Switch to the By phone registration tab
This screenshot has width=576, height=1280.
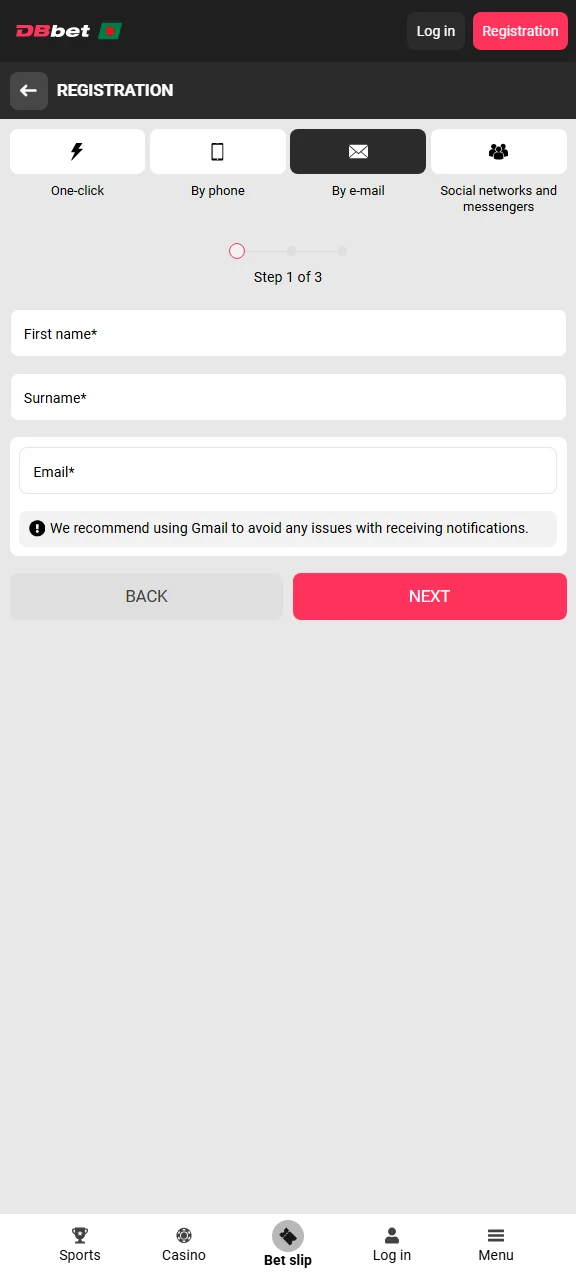tap(217, 165)
